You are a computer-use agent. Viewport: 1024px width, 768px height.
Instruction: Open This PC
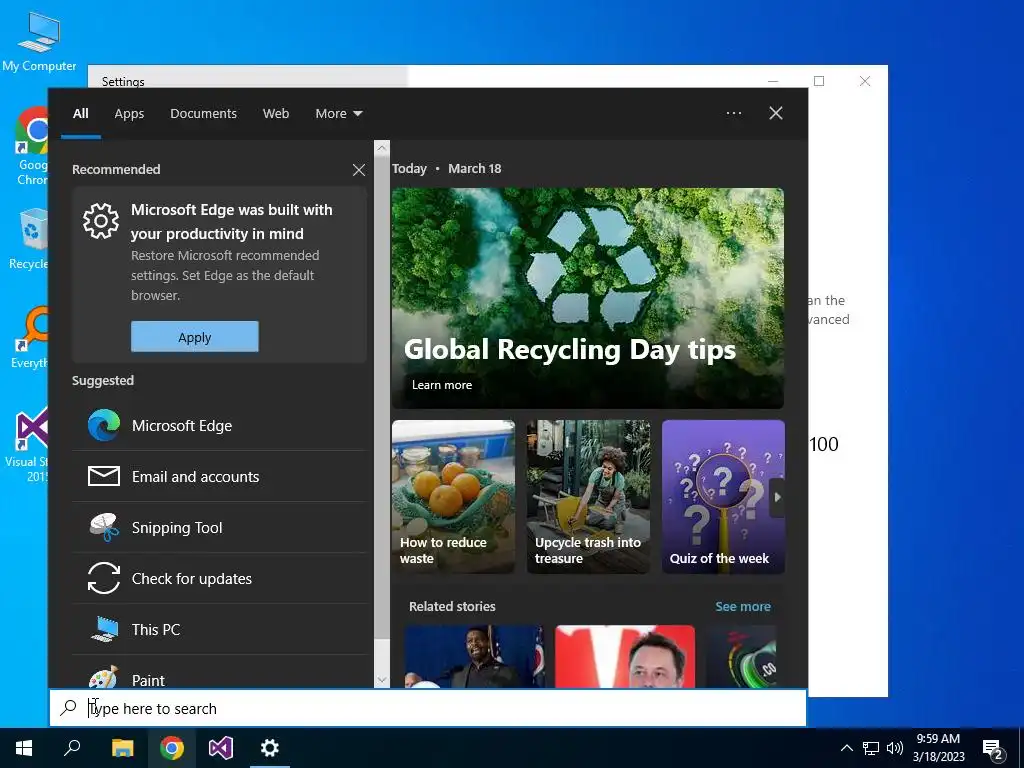click(x=219, y=630)
